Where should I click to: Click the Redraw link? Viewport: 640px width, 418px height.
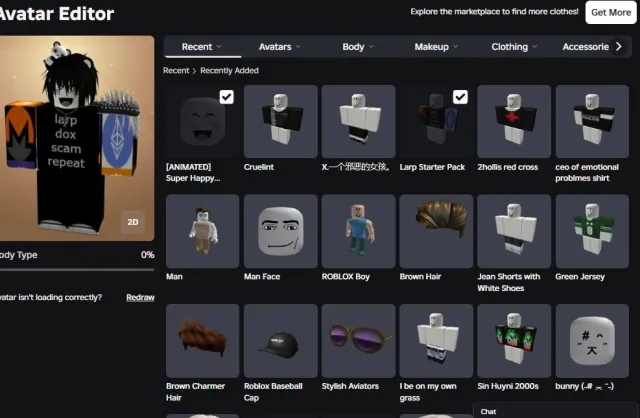[140, 297]
